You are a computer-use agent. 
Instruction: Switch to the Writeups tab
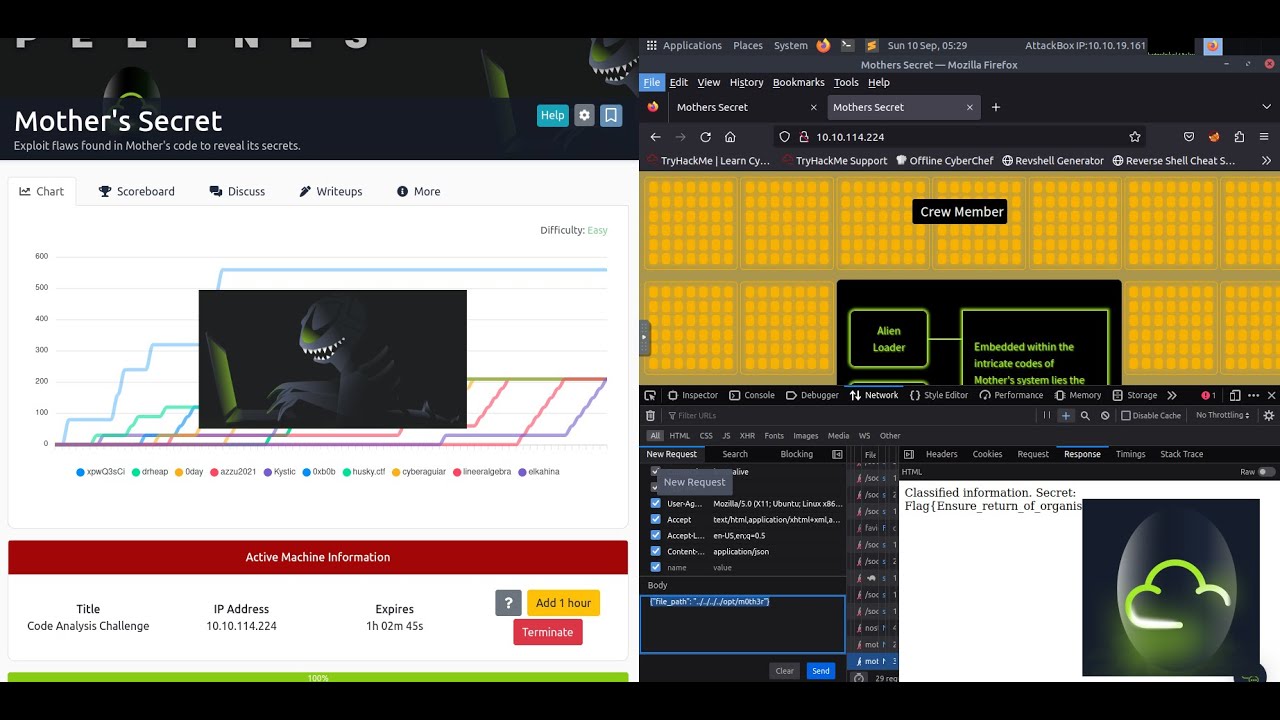[329, 191]
